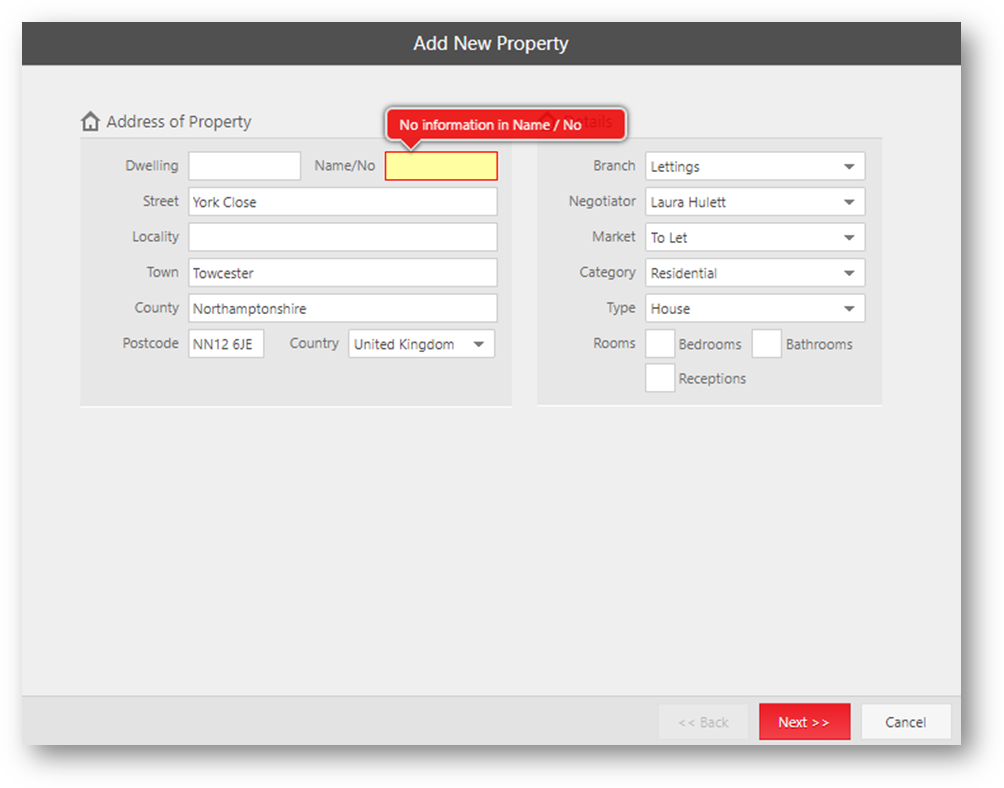Click the Town field containing Towcester

pos(343,273)
